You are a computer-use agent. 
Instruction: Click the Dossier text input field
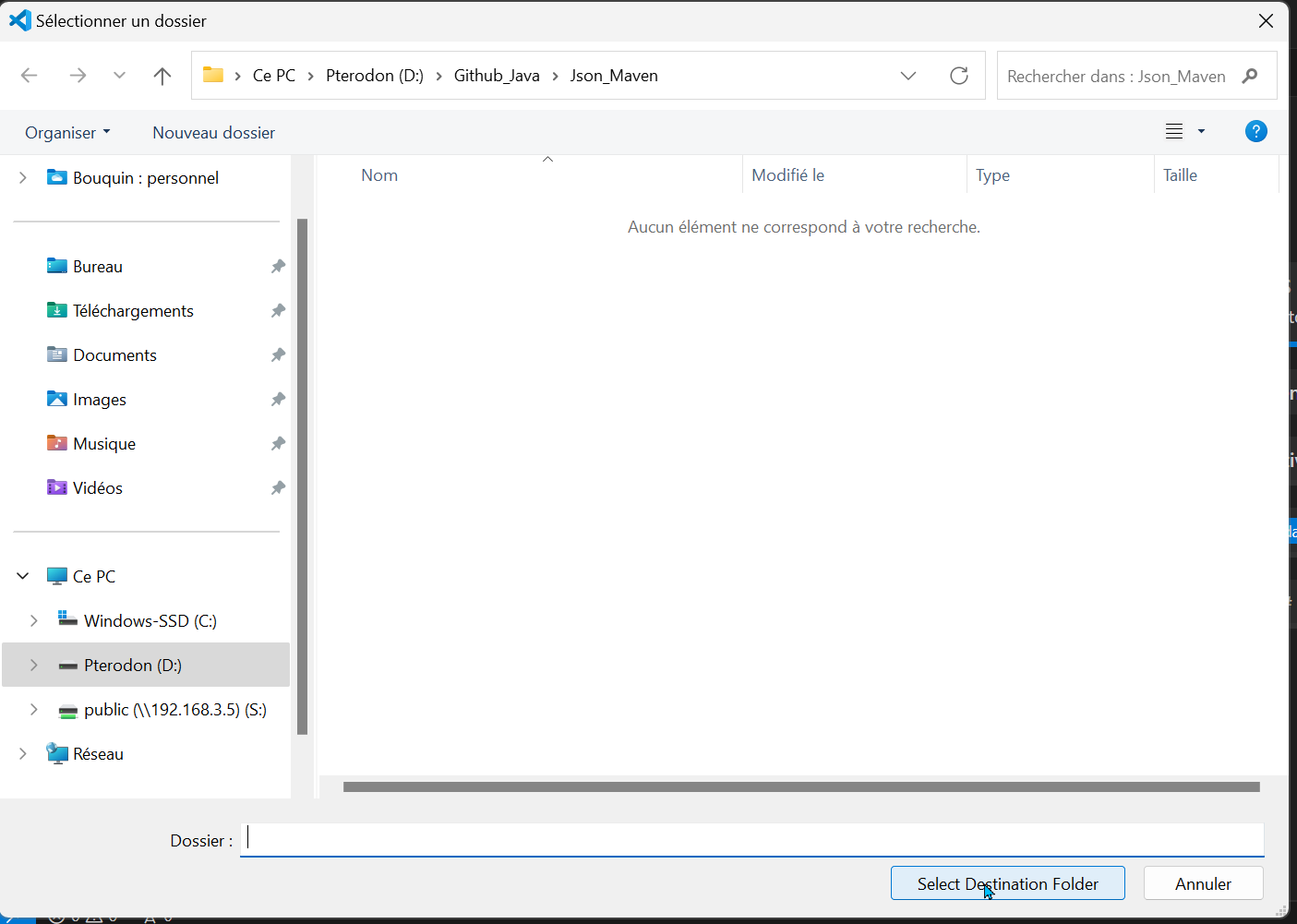point(752,840)
